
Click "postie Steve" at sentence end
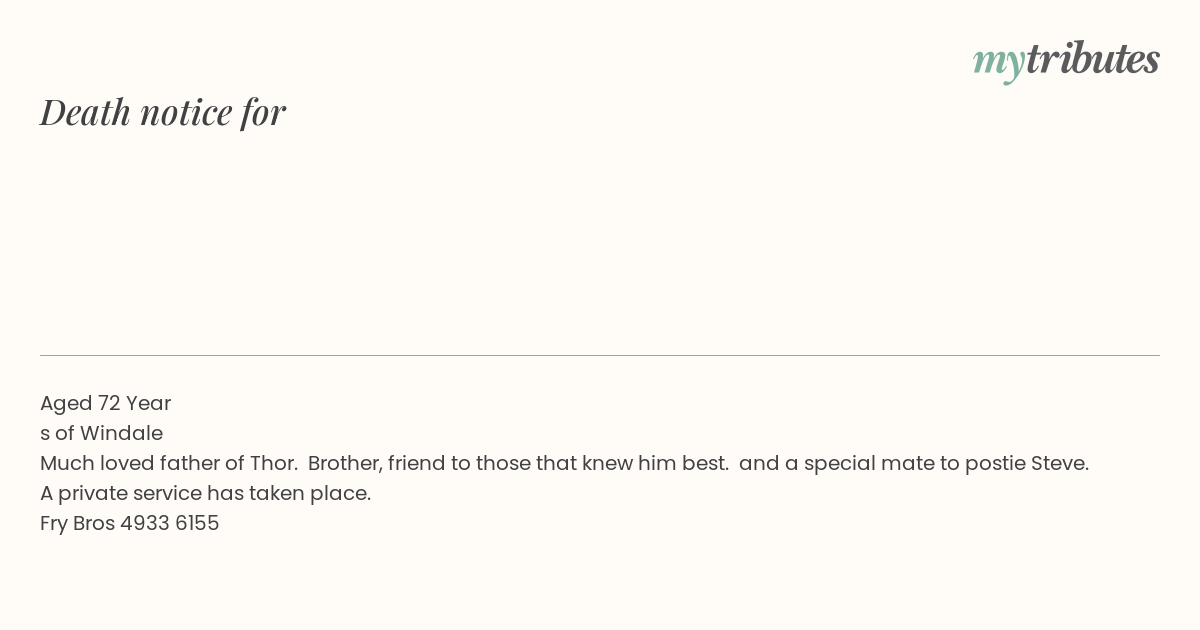click(x=1025, y=463)
